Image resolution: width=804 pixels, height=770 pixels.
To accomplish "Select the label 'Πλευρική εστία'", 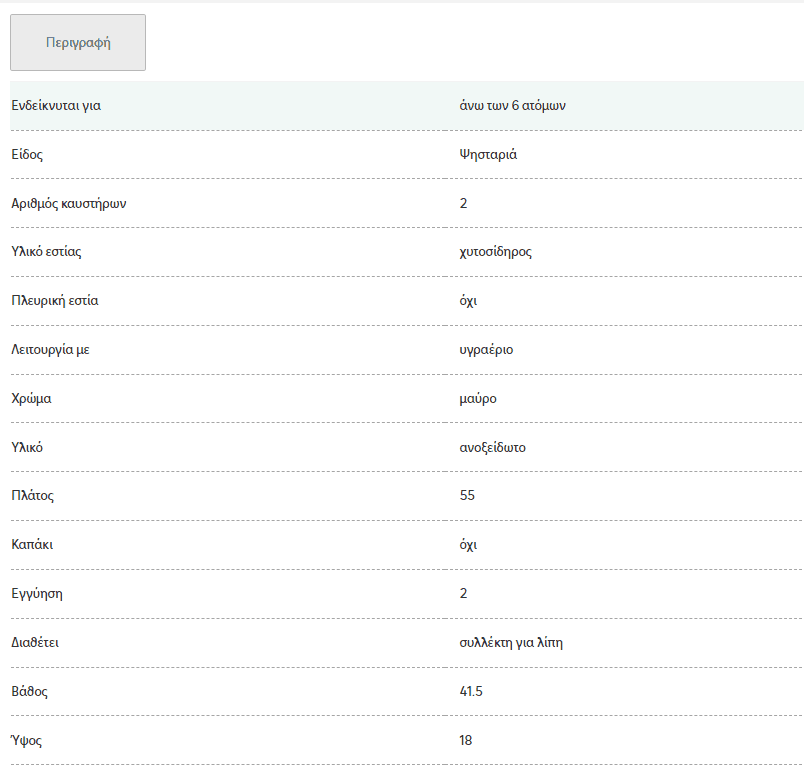I will 55,300.
